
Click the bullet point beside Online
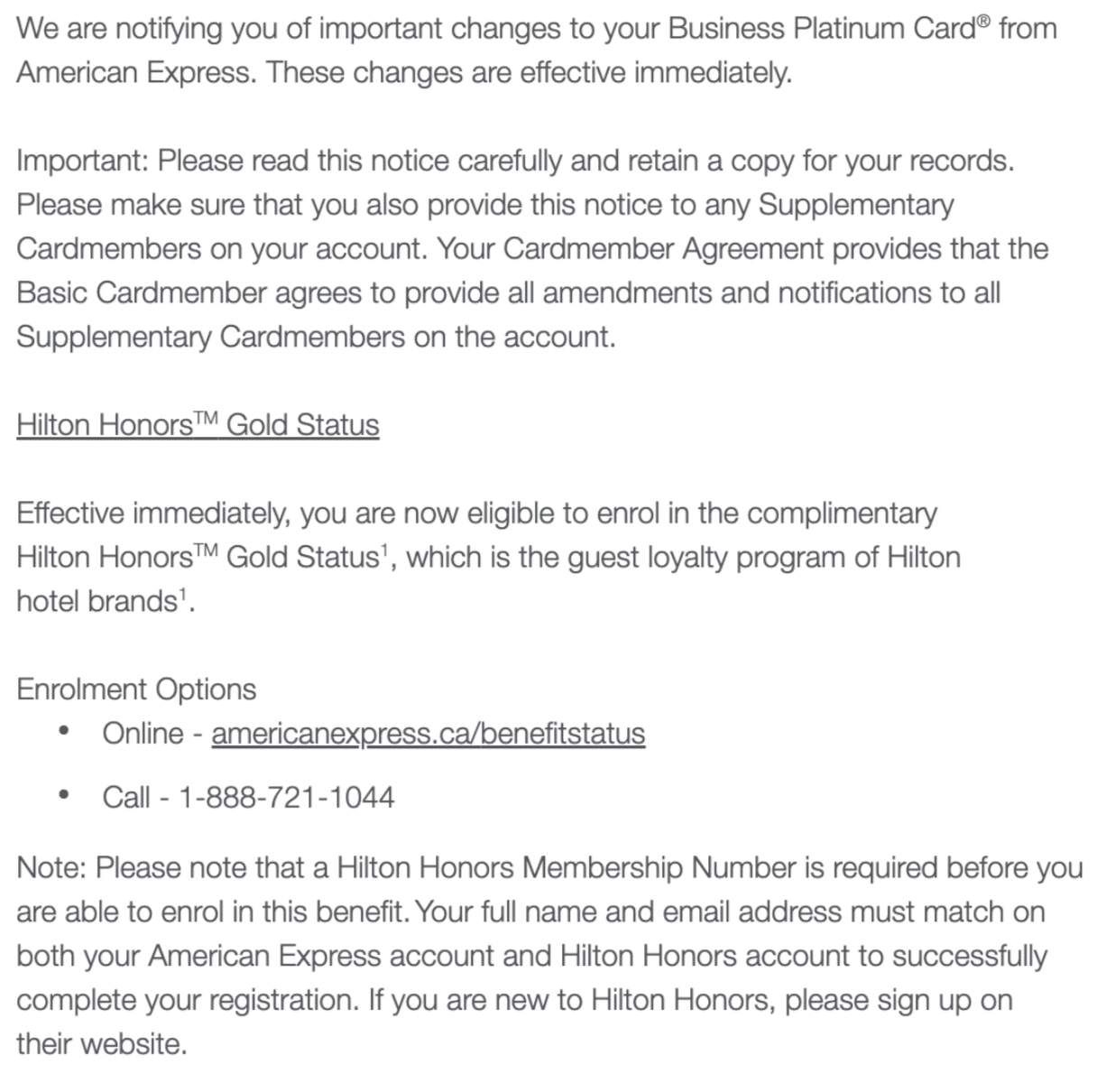point(63,732)
